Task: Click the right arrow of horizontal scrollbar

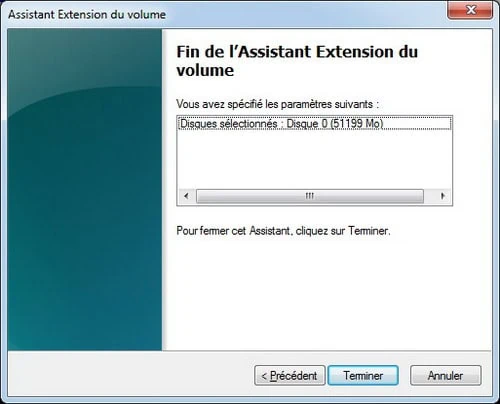Action: 442,196
